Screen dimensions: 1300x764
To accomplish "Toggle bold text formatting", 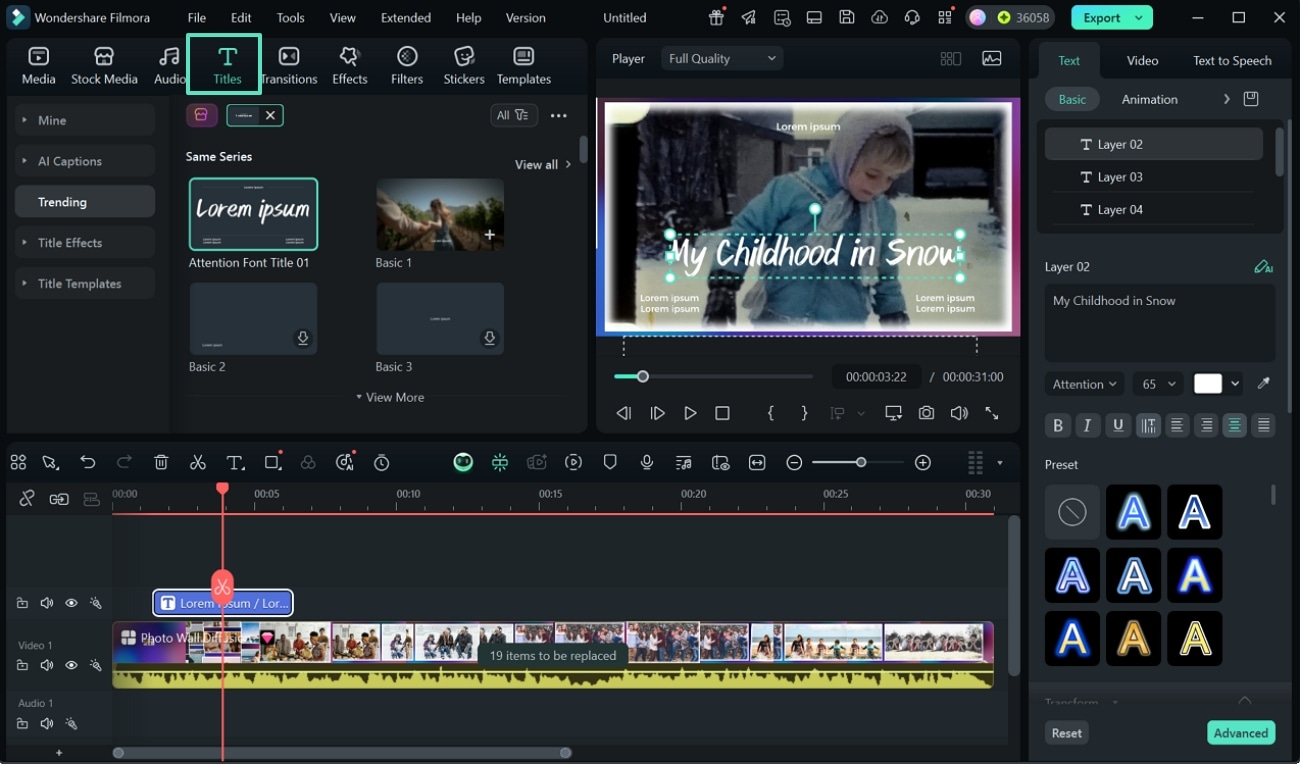I will 1058,425.
